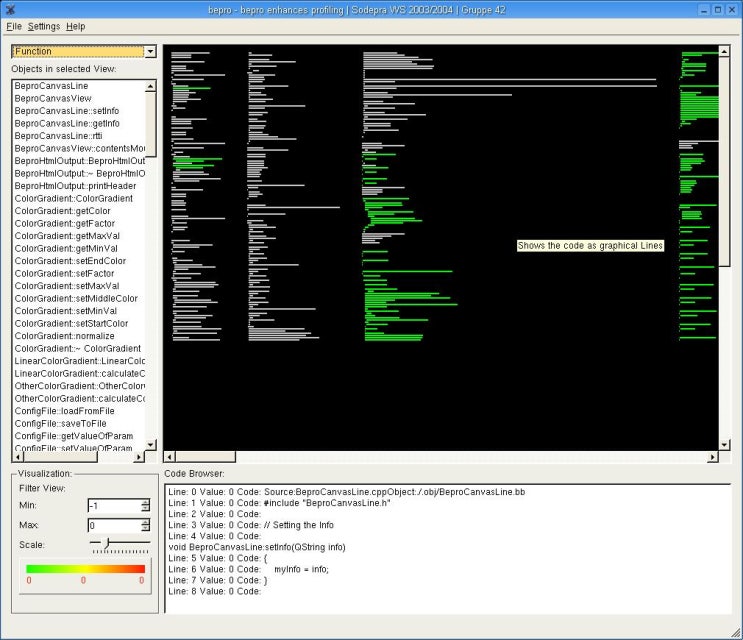Click the window menu icon in title bar
The height and width of the screenshot is (640, 743).
10,9
